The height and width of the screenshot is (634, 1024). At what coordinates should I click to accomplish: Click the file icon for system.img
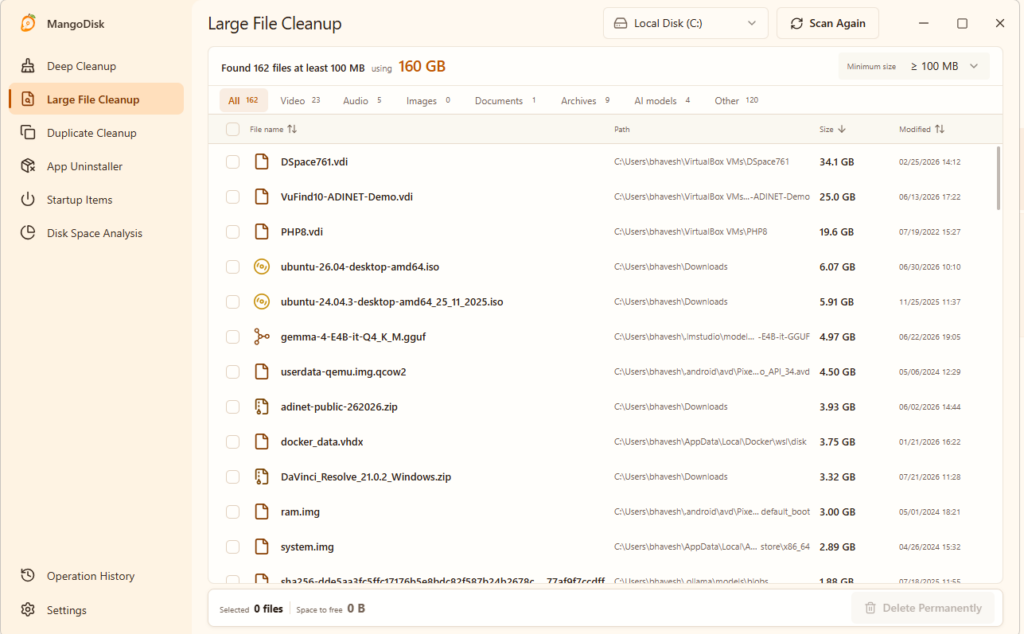tap(261, 547)
